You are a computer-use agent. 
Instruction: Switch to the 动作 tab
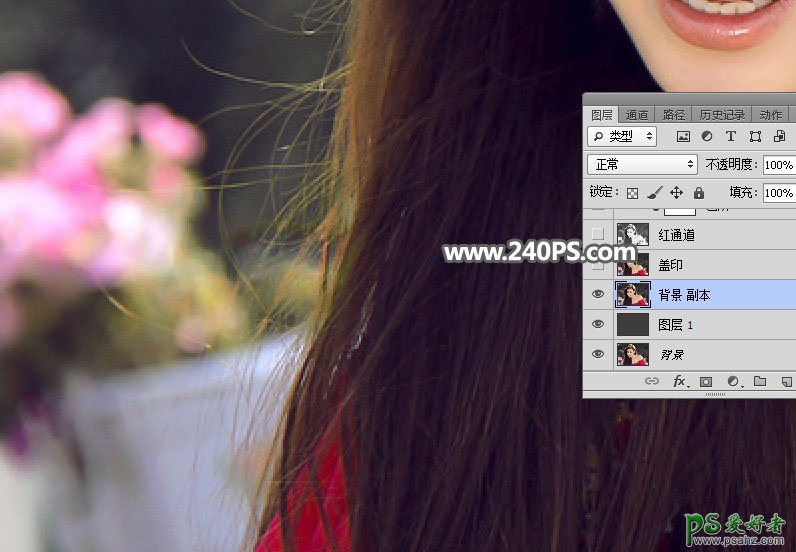[771, 115]
